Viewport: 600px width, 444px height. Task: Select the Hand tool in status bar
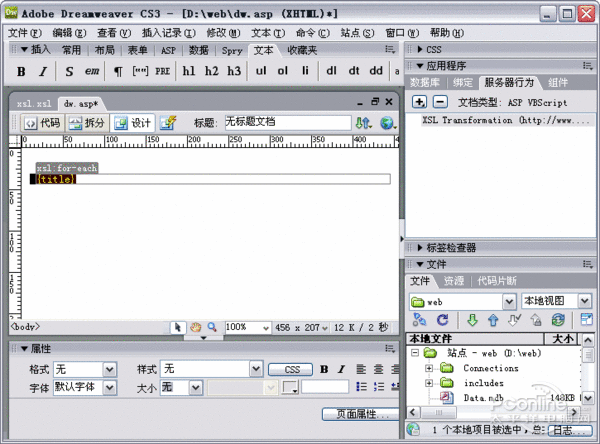[x=196, y=327]
